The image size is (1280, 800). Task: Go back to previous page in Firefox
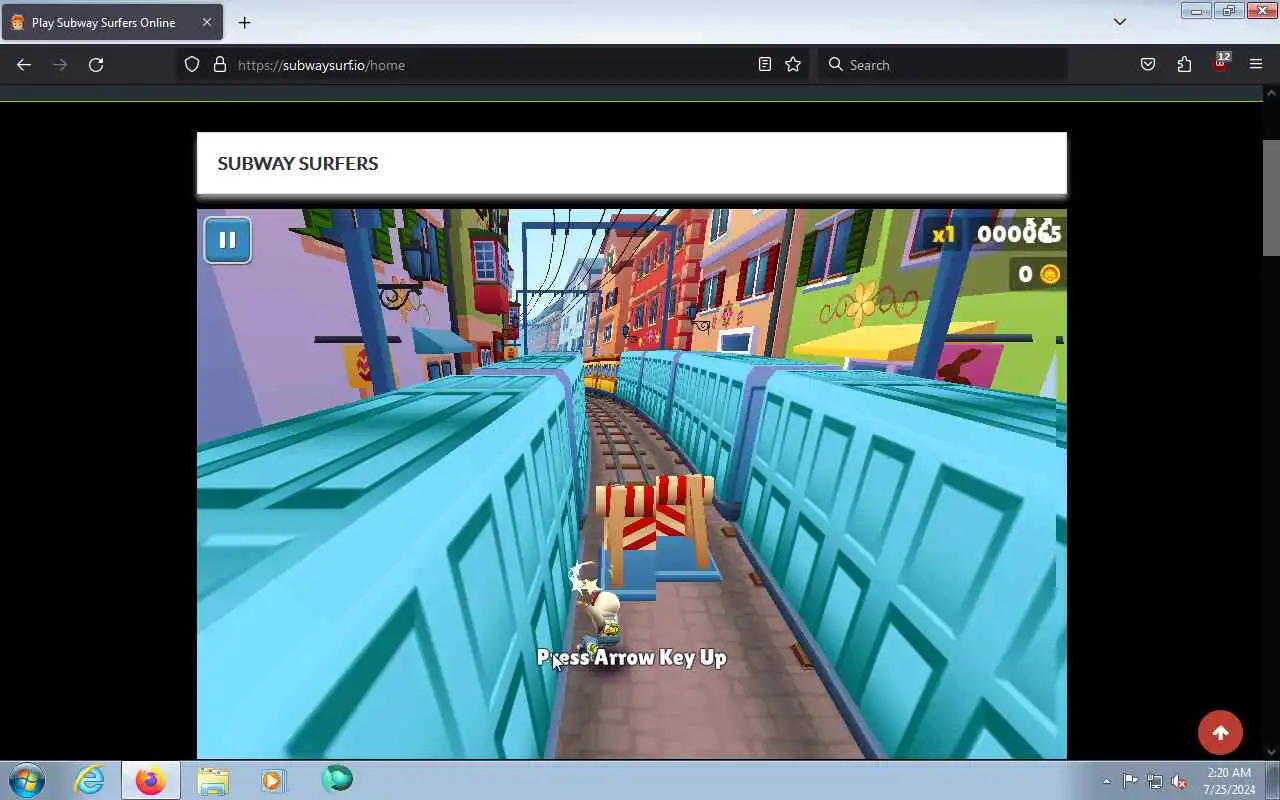[24, 64]
